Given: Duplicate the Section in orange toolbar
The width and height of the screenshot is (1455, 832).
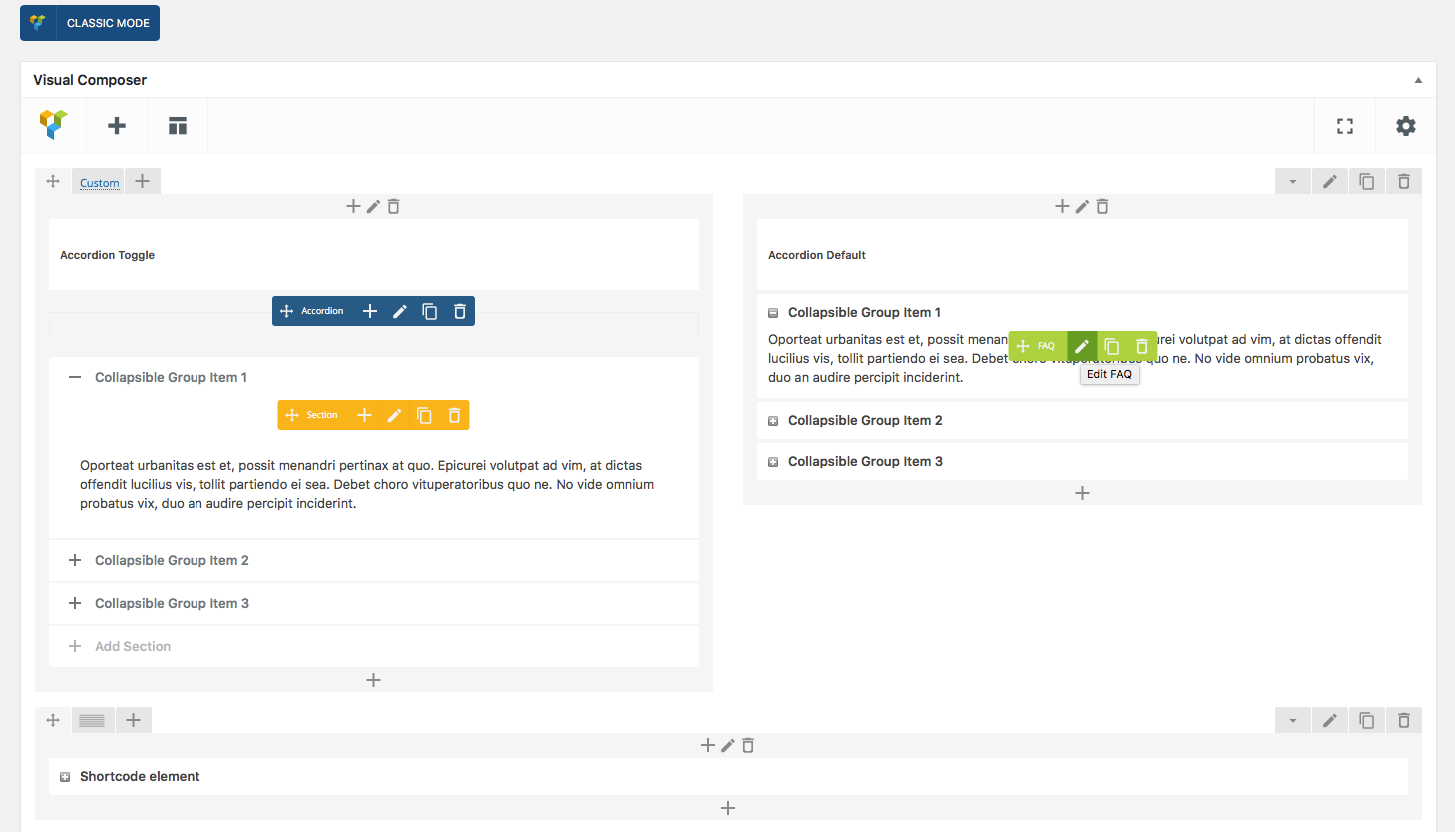Looking at the screenshot, I should 424,415.
